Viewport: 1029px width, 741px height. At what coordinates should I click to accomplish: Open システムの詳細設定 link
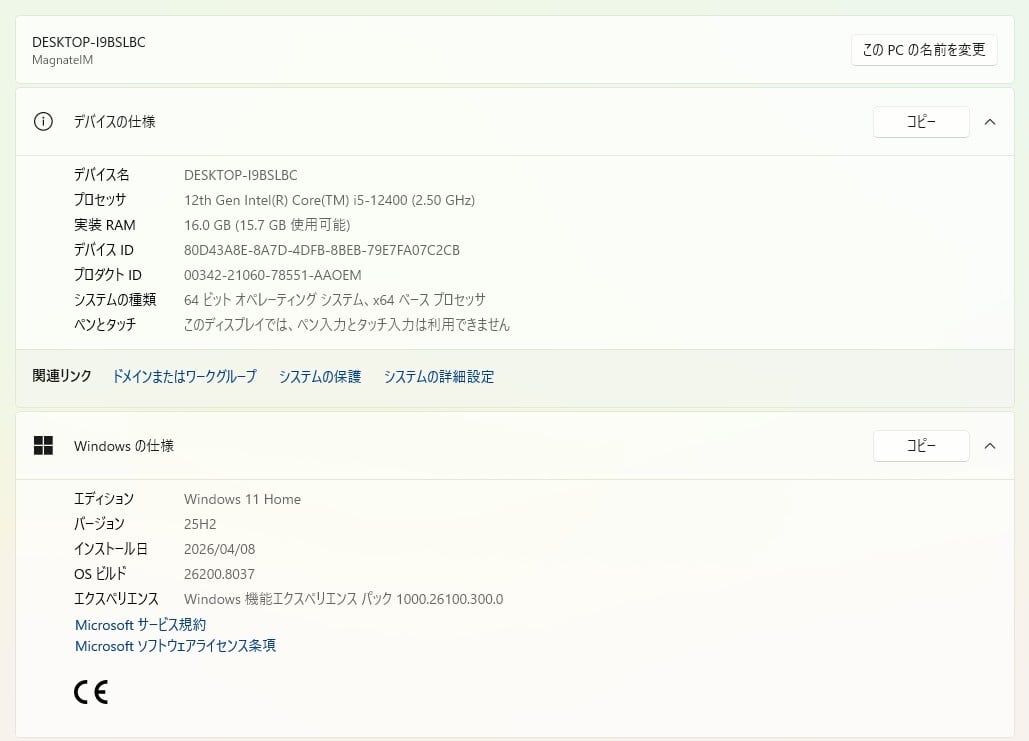[x=439, y=376]
